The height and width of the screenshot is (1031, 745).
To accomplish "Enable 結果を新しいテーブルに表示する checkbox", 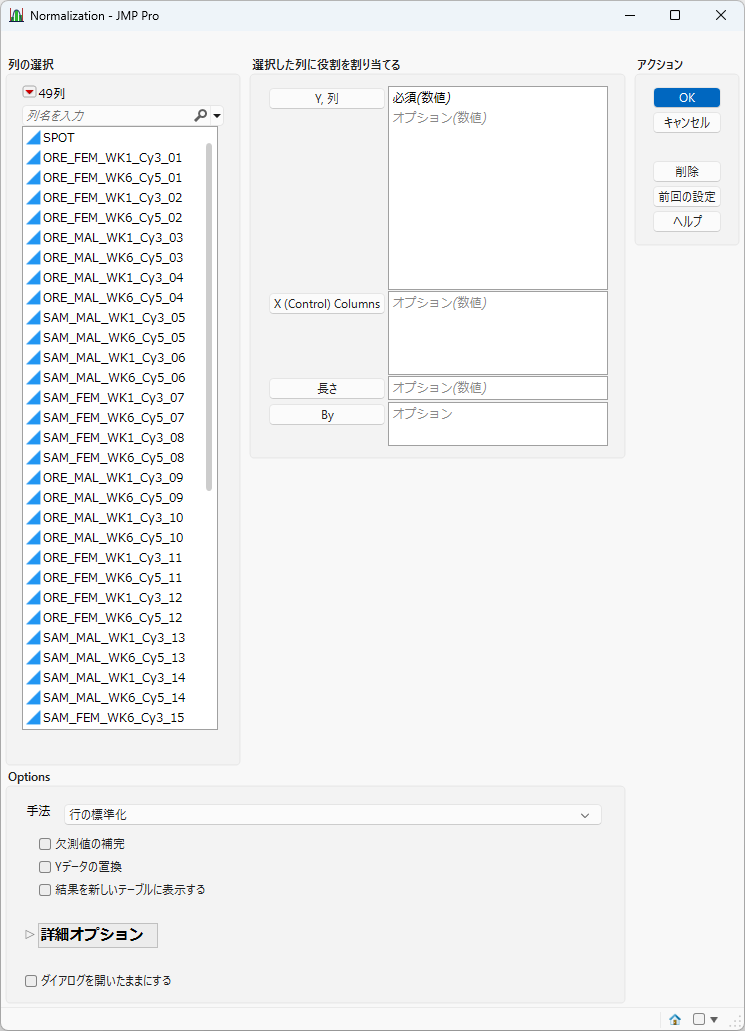I will pos(45,890).
